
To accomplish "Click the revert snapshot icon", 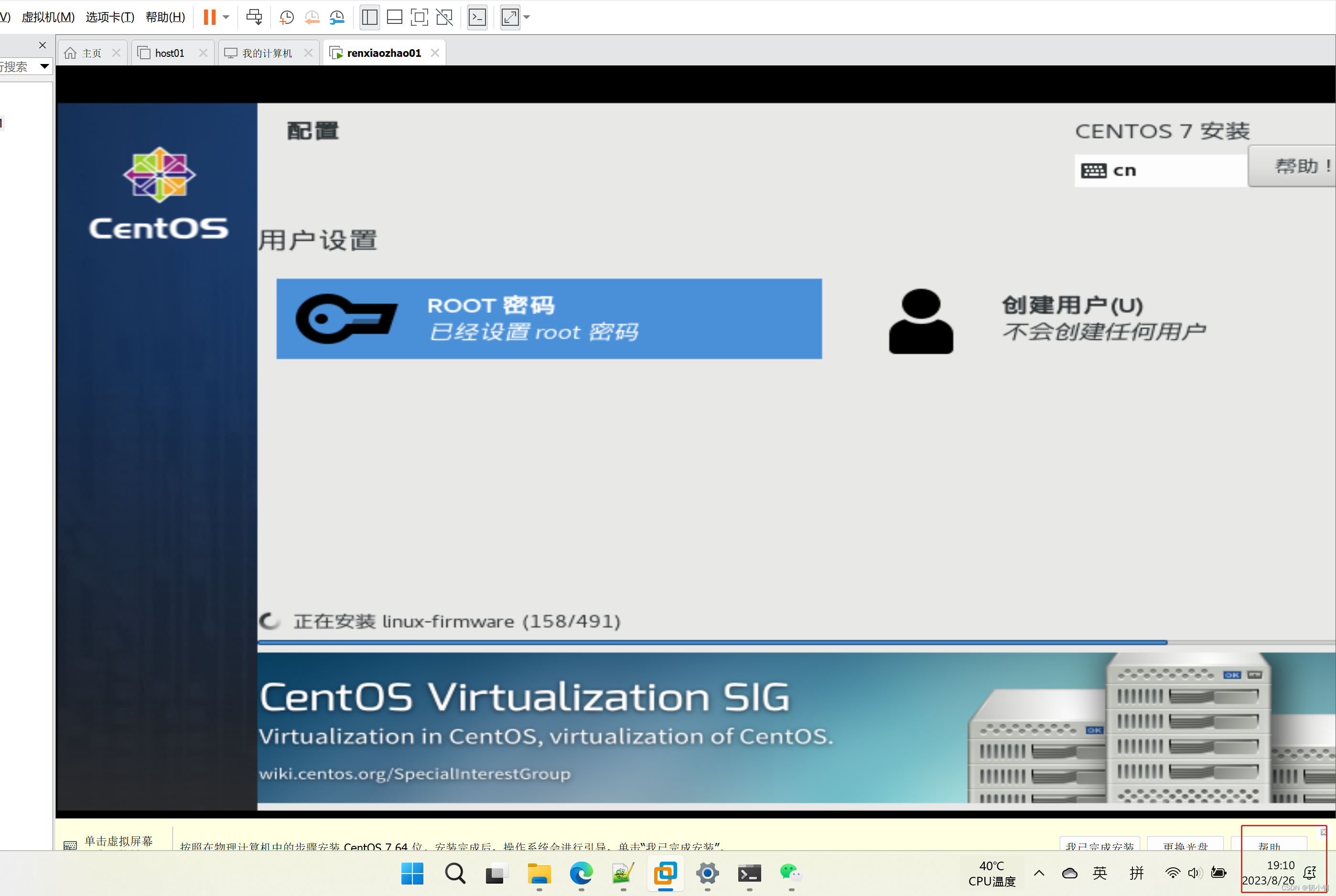I will [312, 17].
